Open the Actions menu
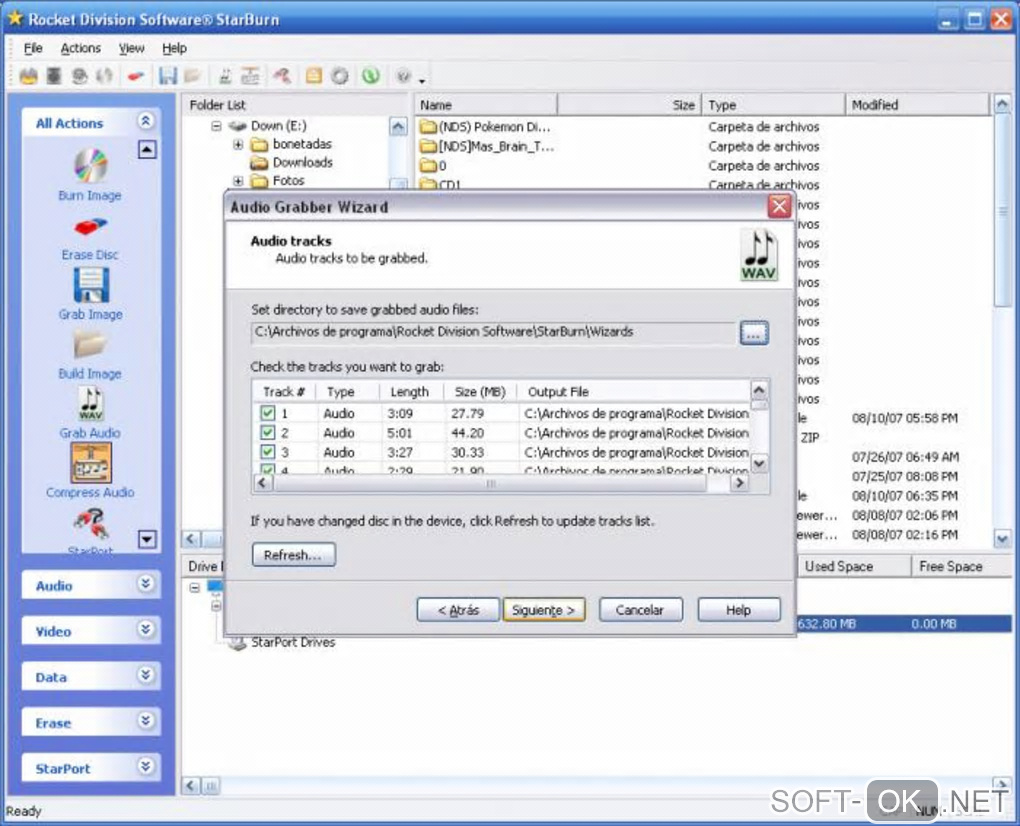The width and height of the screenshot is (1020, 826). (x=81, y=48)
